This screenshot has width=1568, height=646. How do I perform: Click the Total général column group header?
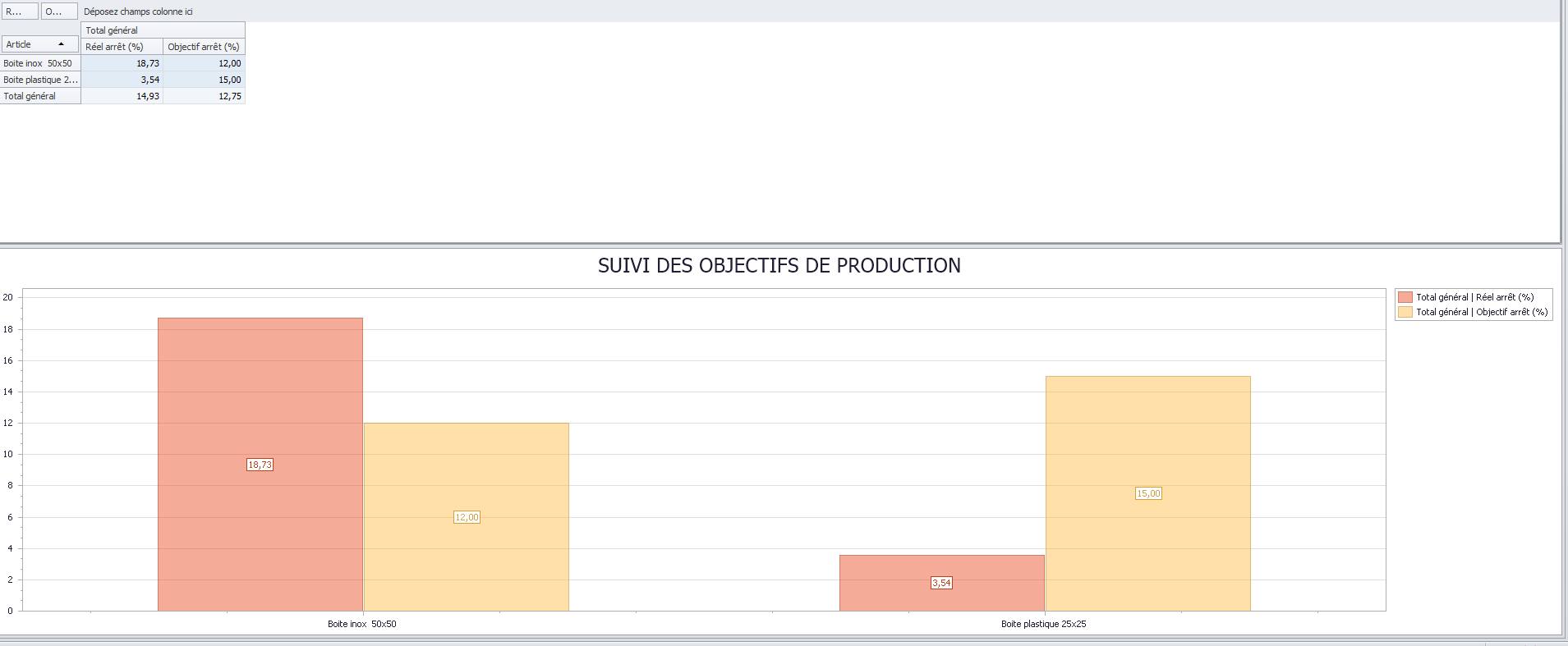click(163, 30)
